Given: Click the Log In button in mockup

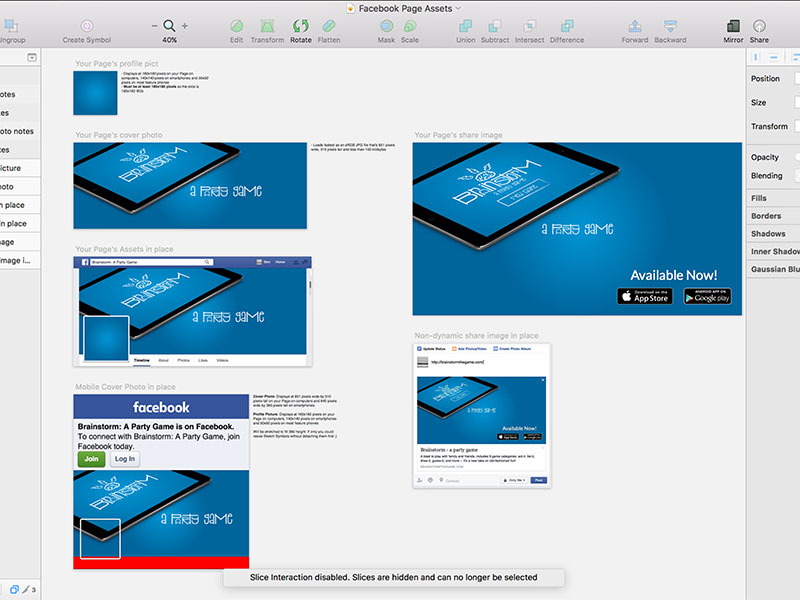Looking at the screenshot, I should tap(124, 459).
